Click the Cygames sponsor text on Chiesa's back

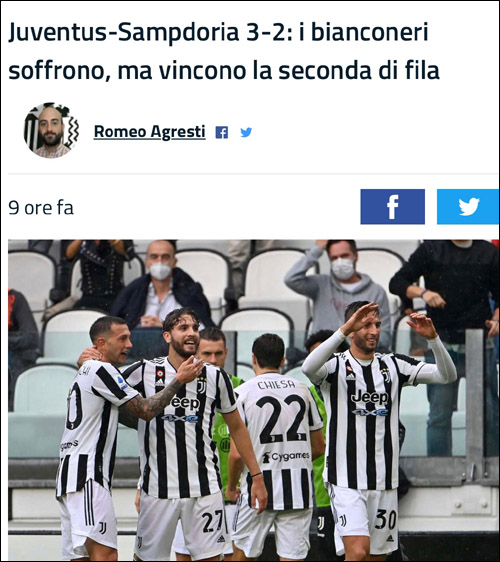click(286, 457)
